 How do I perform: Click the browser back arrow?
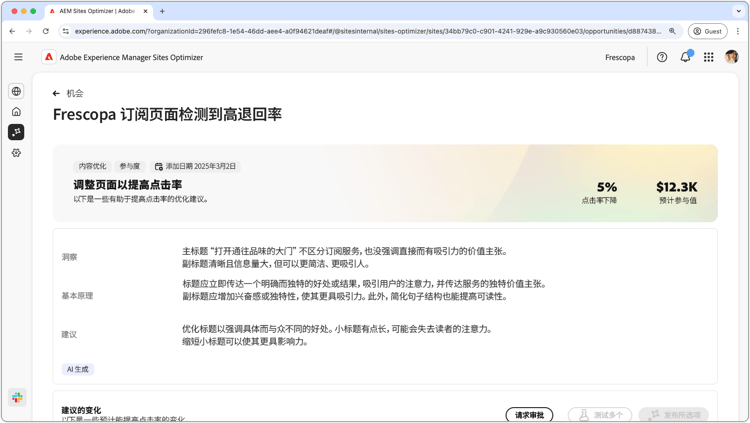click(12, 31)
